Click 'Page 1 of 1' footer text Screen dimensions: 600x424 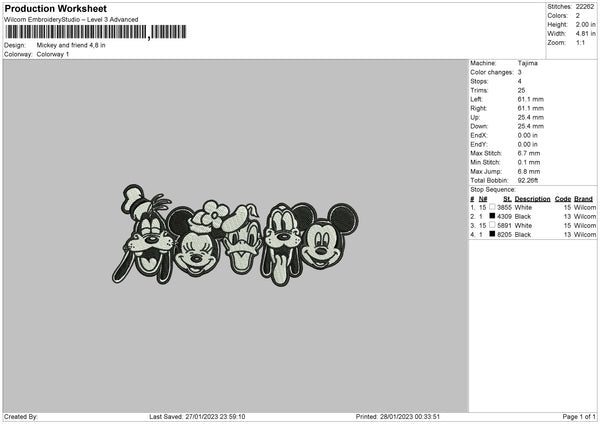coord(579,417)
